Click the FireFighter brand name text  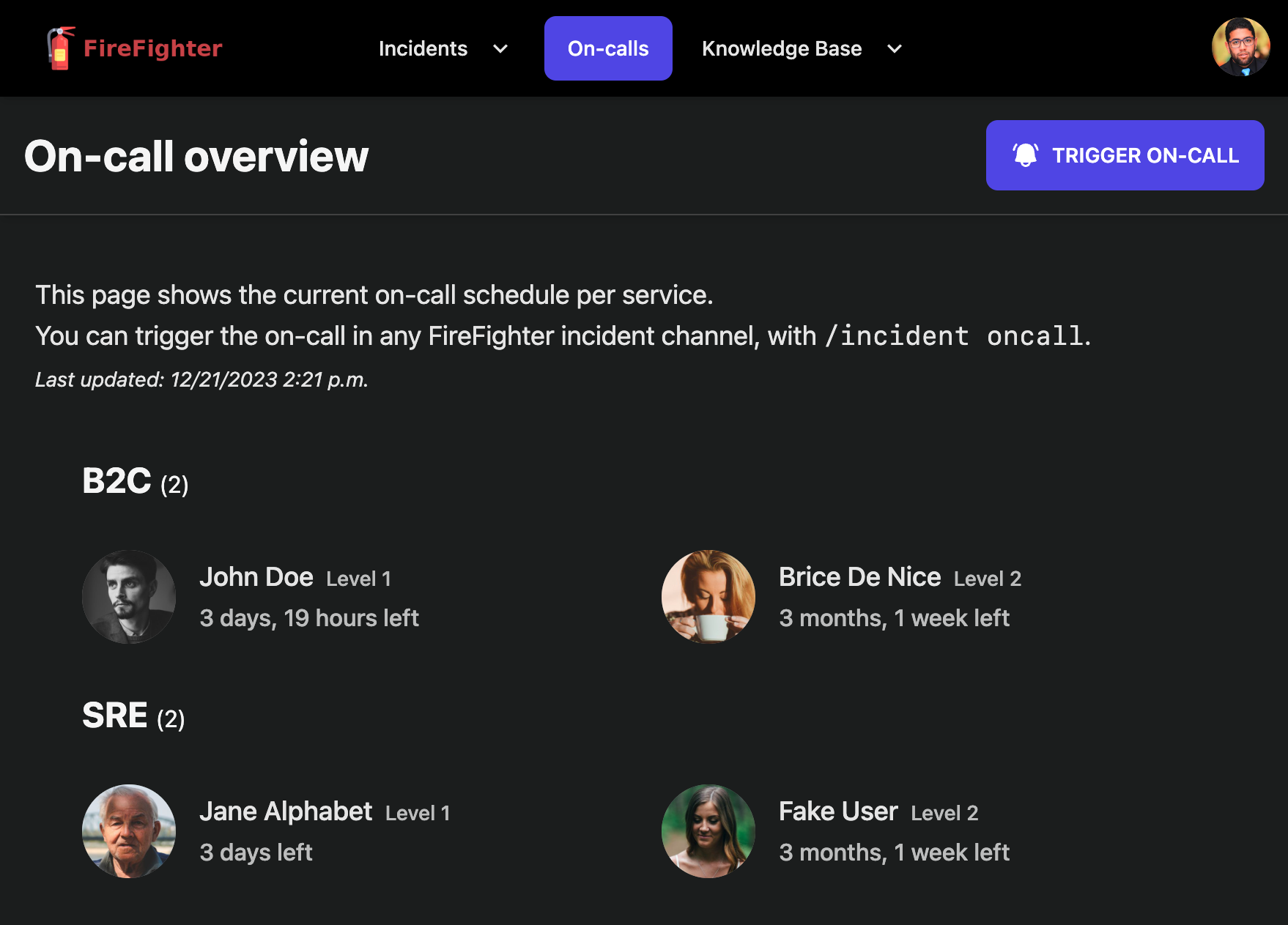click(x=152, y=48)
